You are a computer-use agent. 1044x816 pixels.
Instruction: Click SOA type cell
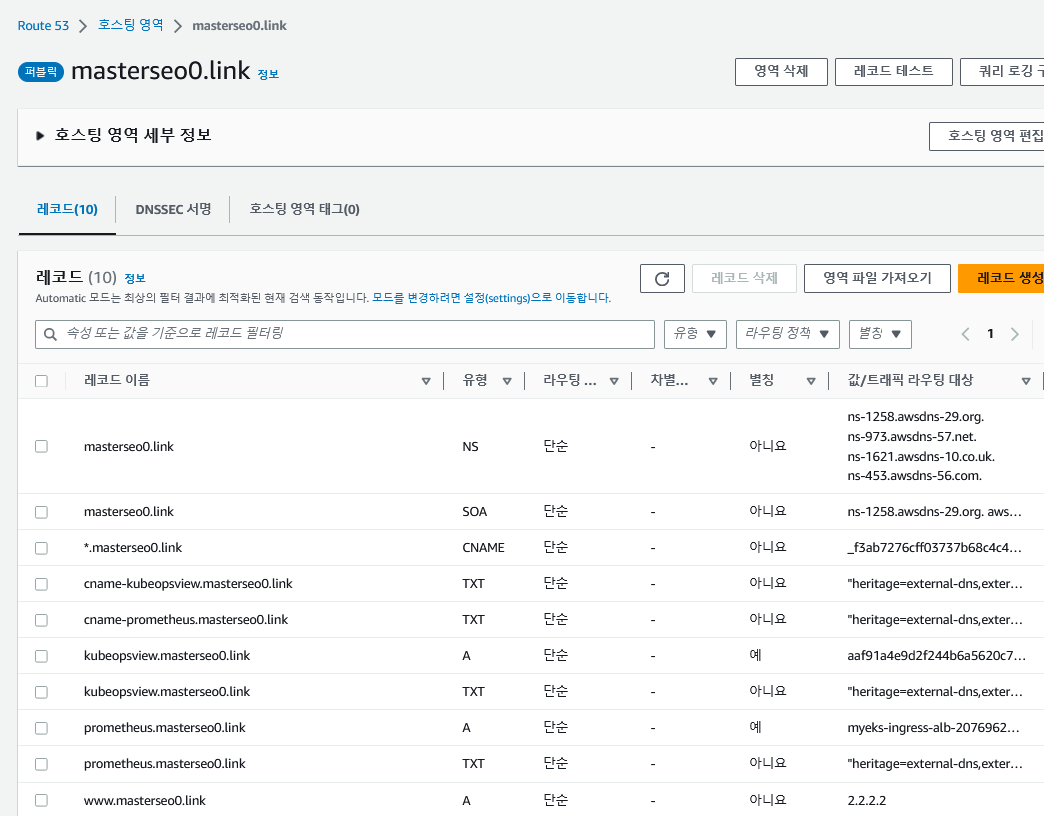[x=475, y=512]
